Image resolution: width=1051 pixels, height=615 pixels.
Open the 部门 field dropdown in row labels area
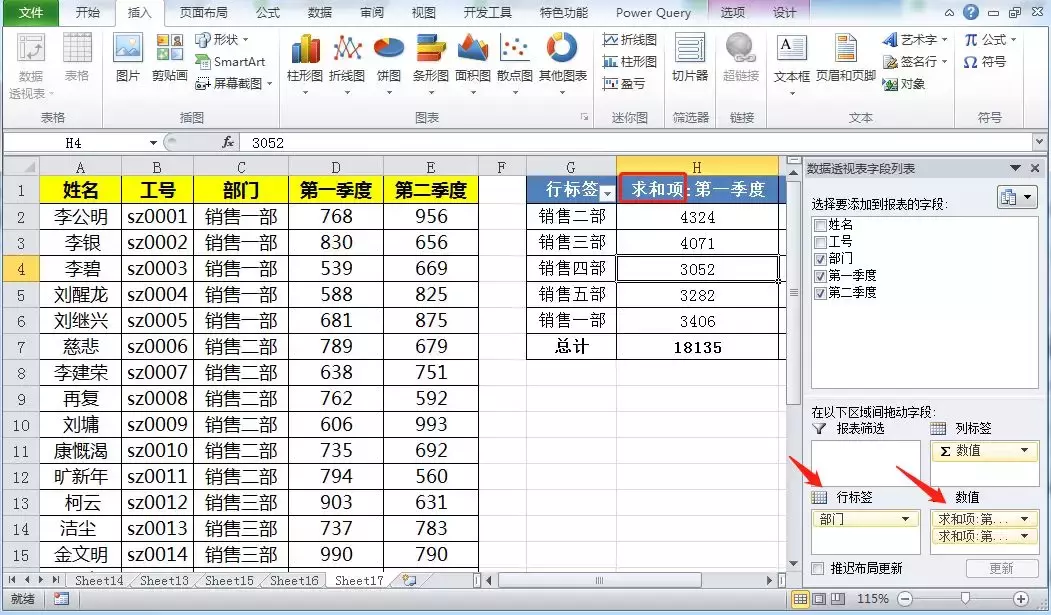tap(906, 519)
